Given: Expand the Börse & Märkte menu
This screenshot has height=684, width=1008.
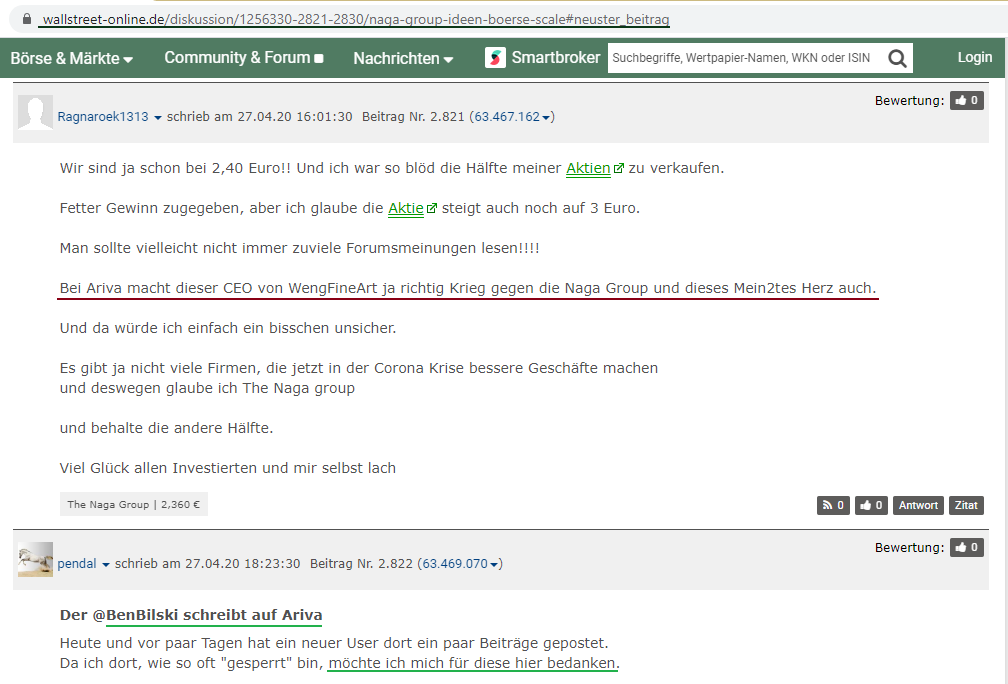Looking at the screenshot, I should click(x=71, y=58).
